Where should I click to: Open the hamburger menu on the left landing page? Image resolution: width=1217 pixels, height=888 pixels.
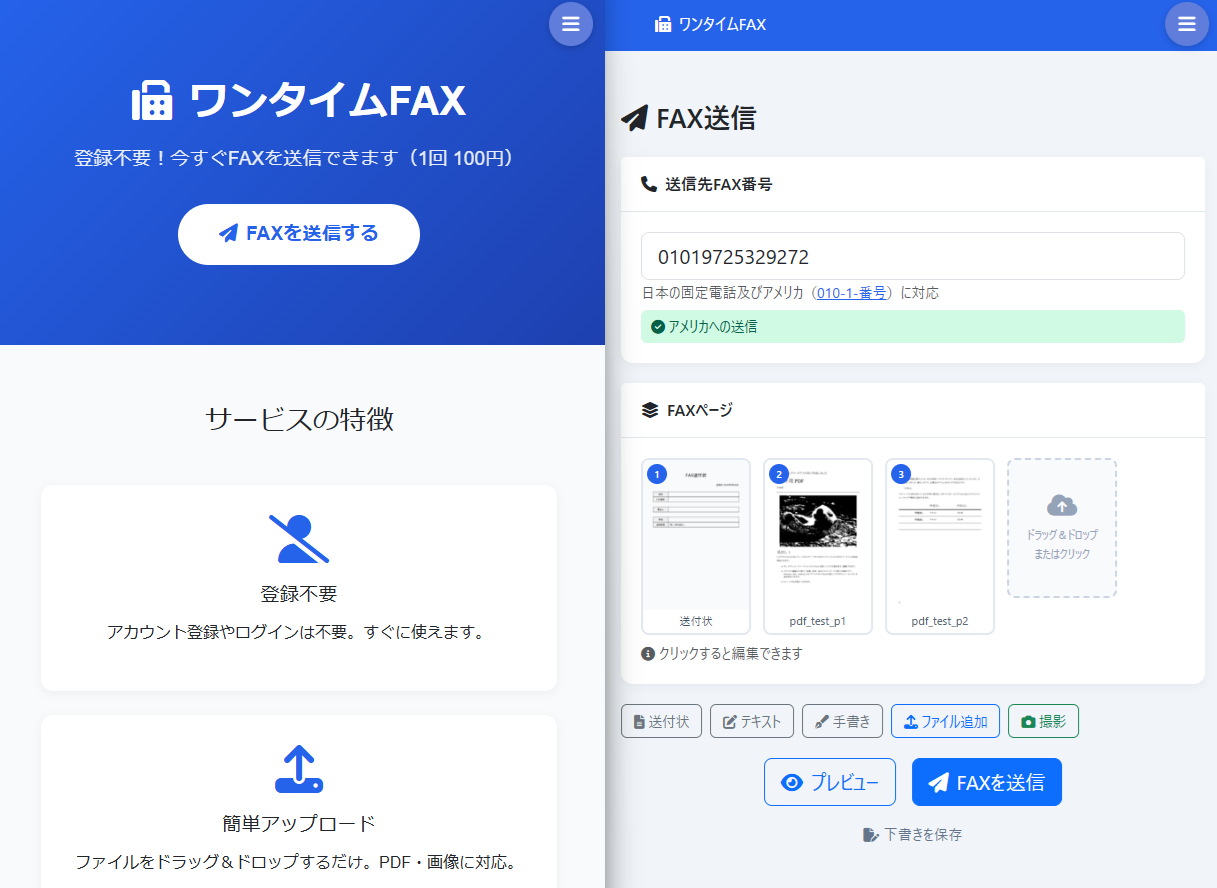(570, 24)
